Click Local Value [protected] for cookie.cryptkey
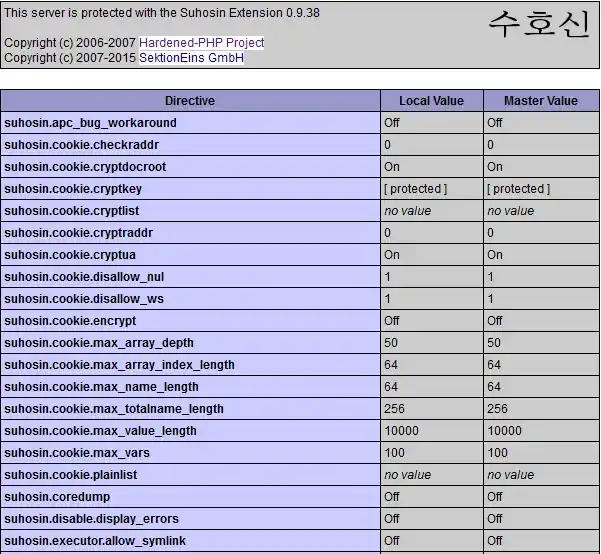601x554 pixels. (x=416, y=189)
